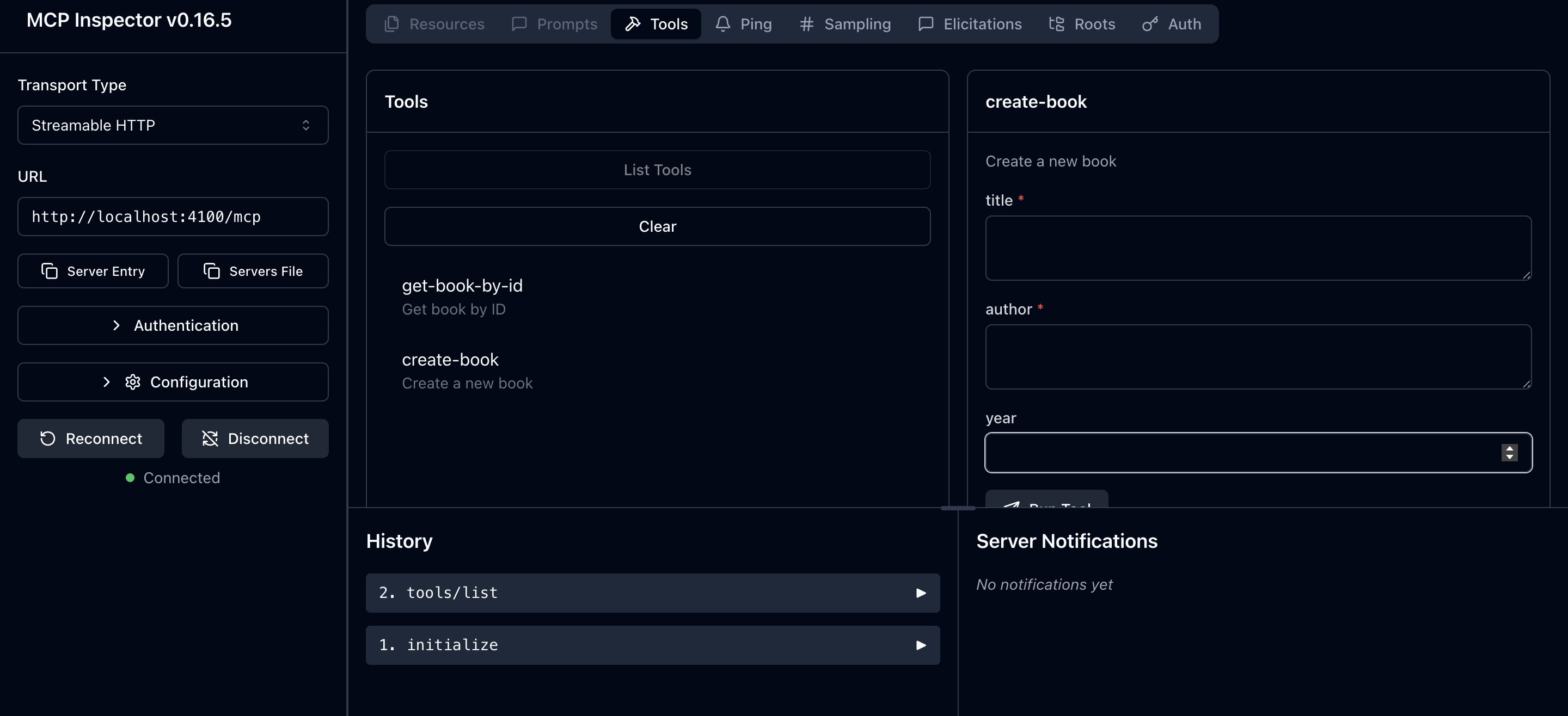Screen dimensions: 1568x716
Task: Click the Configuration gear icon
Action: (x=133, y=382)
